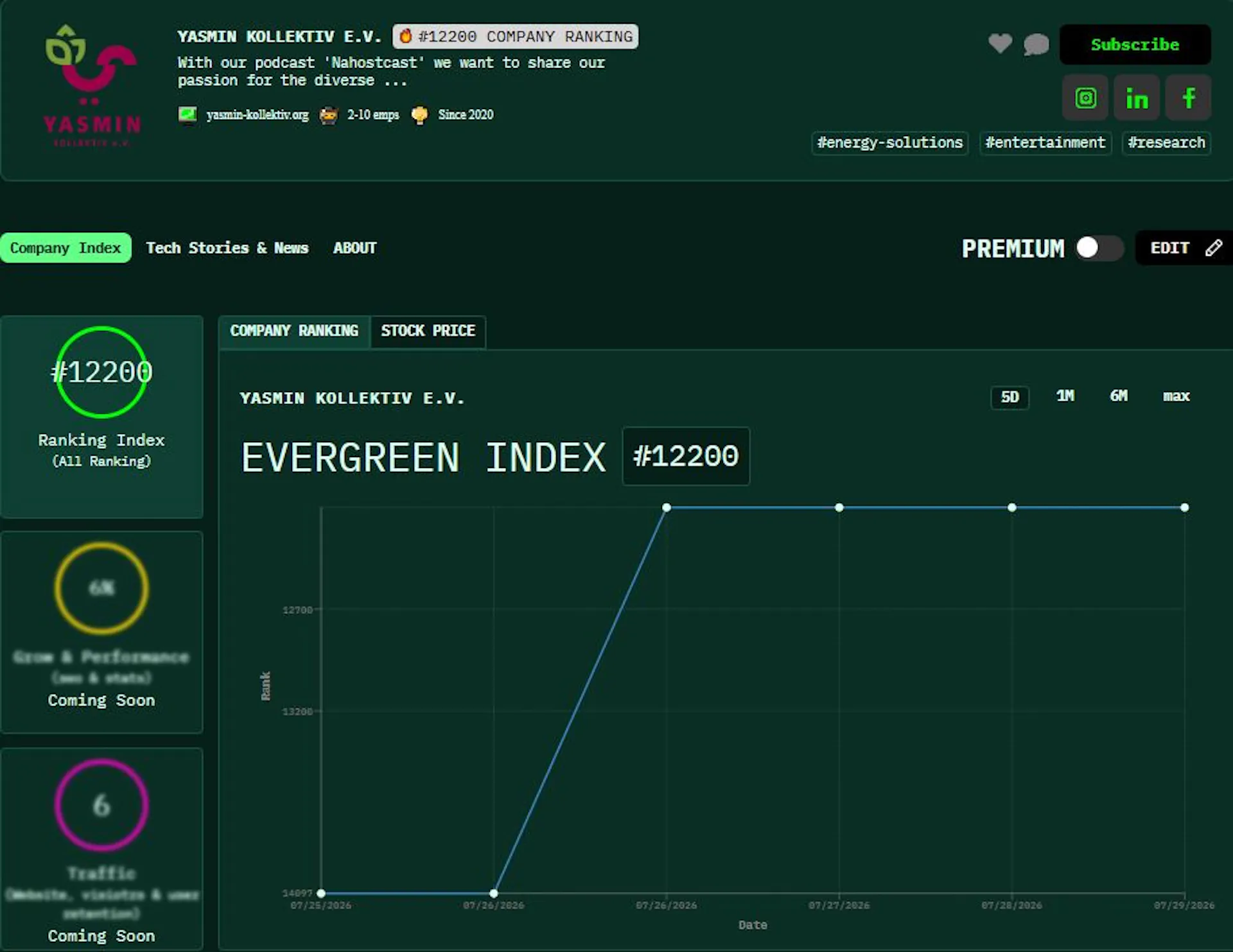
Task: Click the chart point above 07/28/2026
Action: pyautogui.click(x=1012, y=508)
